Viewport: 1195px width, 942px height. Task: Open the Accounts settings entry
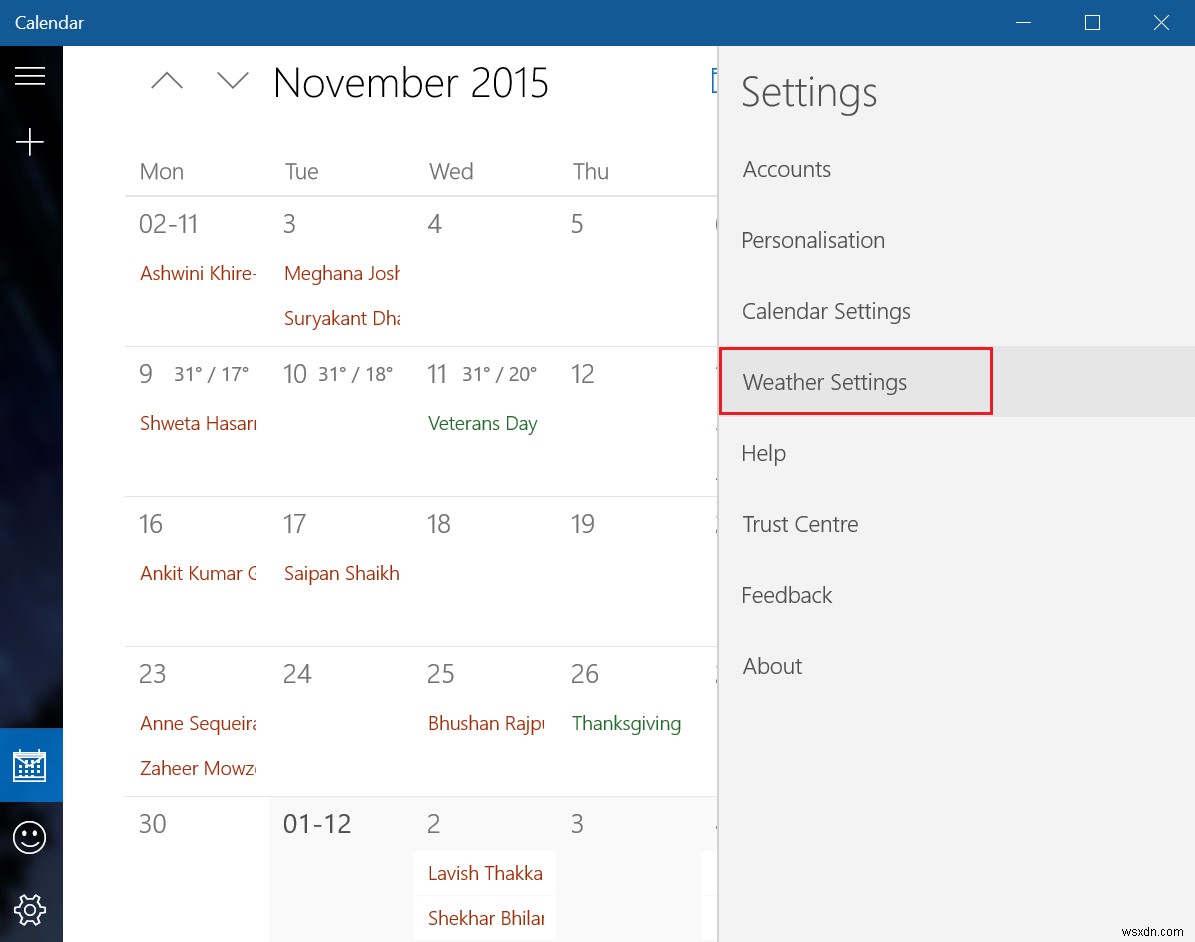click(786, 169)
